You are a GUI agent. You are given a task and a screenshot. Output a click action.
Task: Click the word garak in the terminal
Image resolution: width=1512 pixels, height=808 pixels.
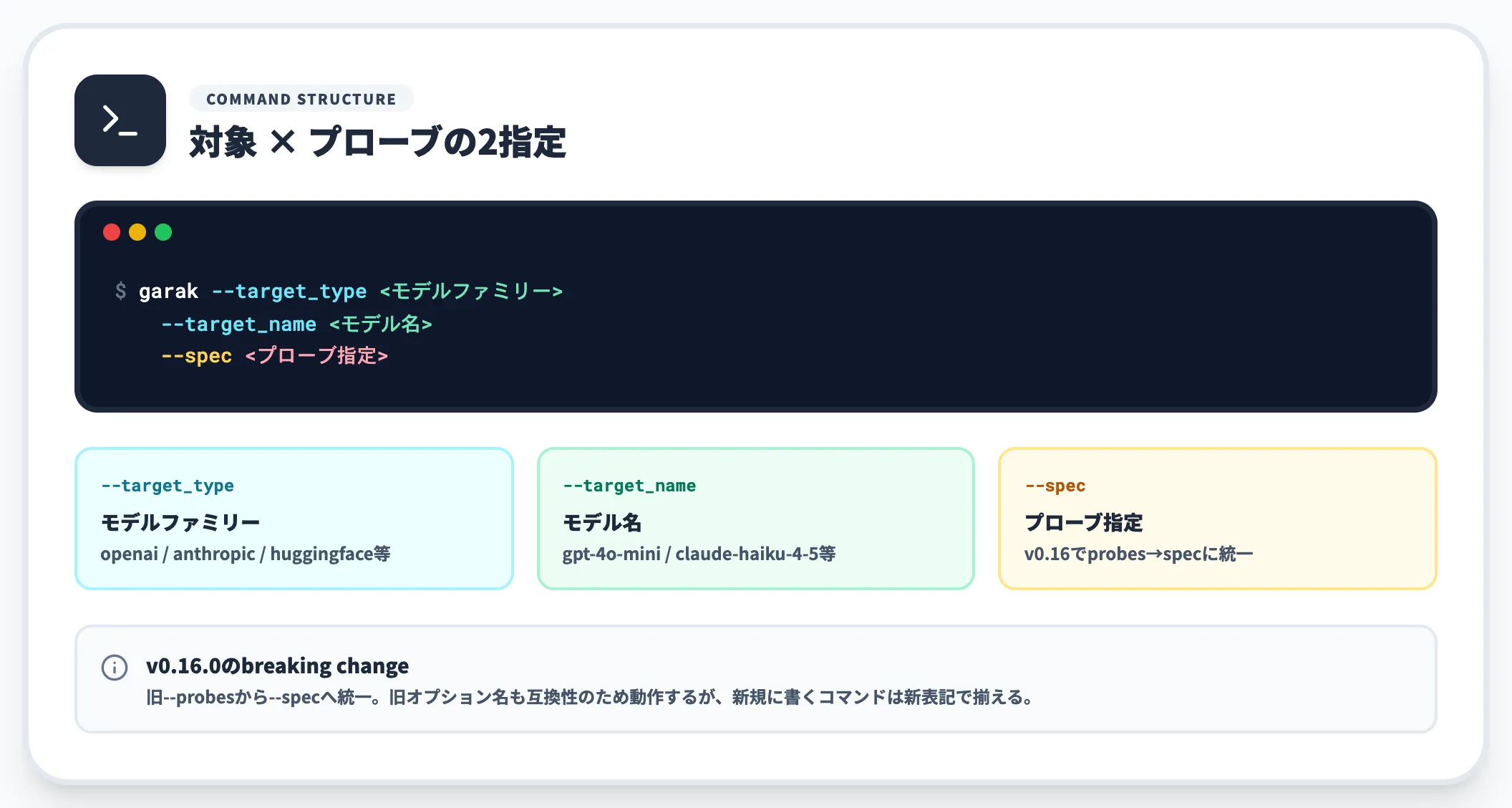coord(168,291)
